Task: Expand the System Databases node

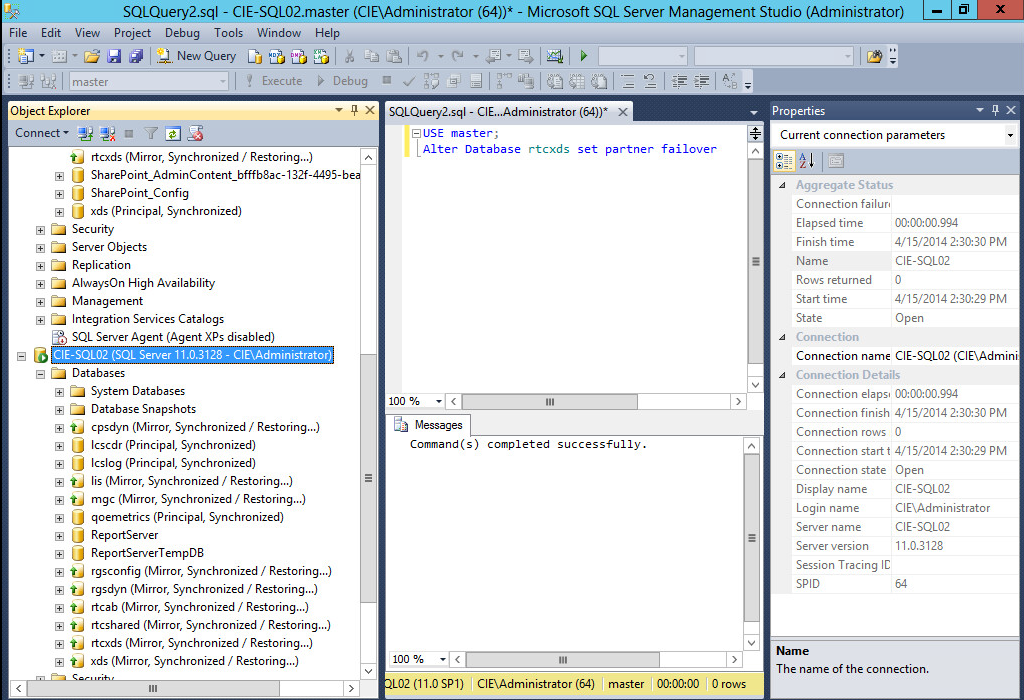Action: click(x=58, y=390)
